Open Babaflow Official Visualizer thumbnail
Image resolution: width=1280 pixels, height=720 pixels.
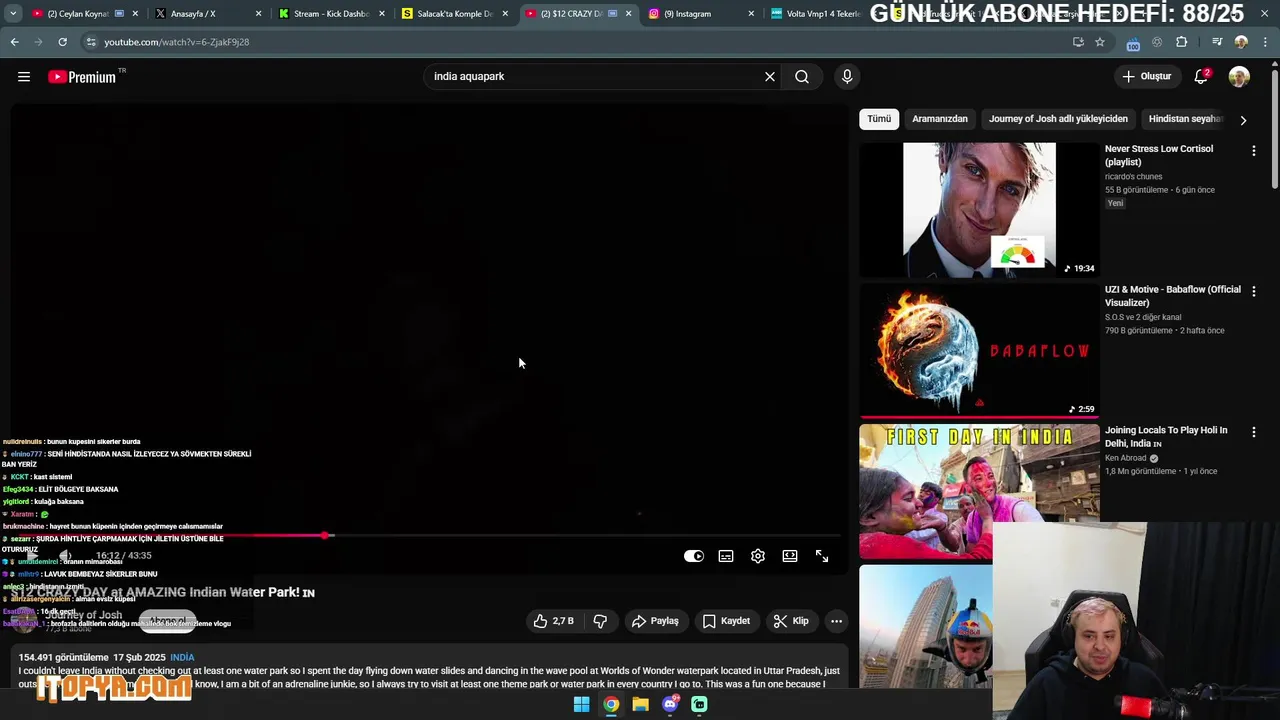[979, 351]
